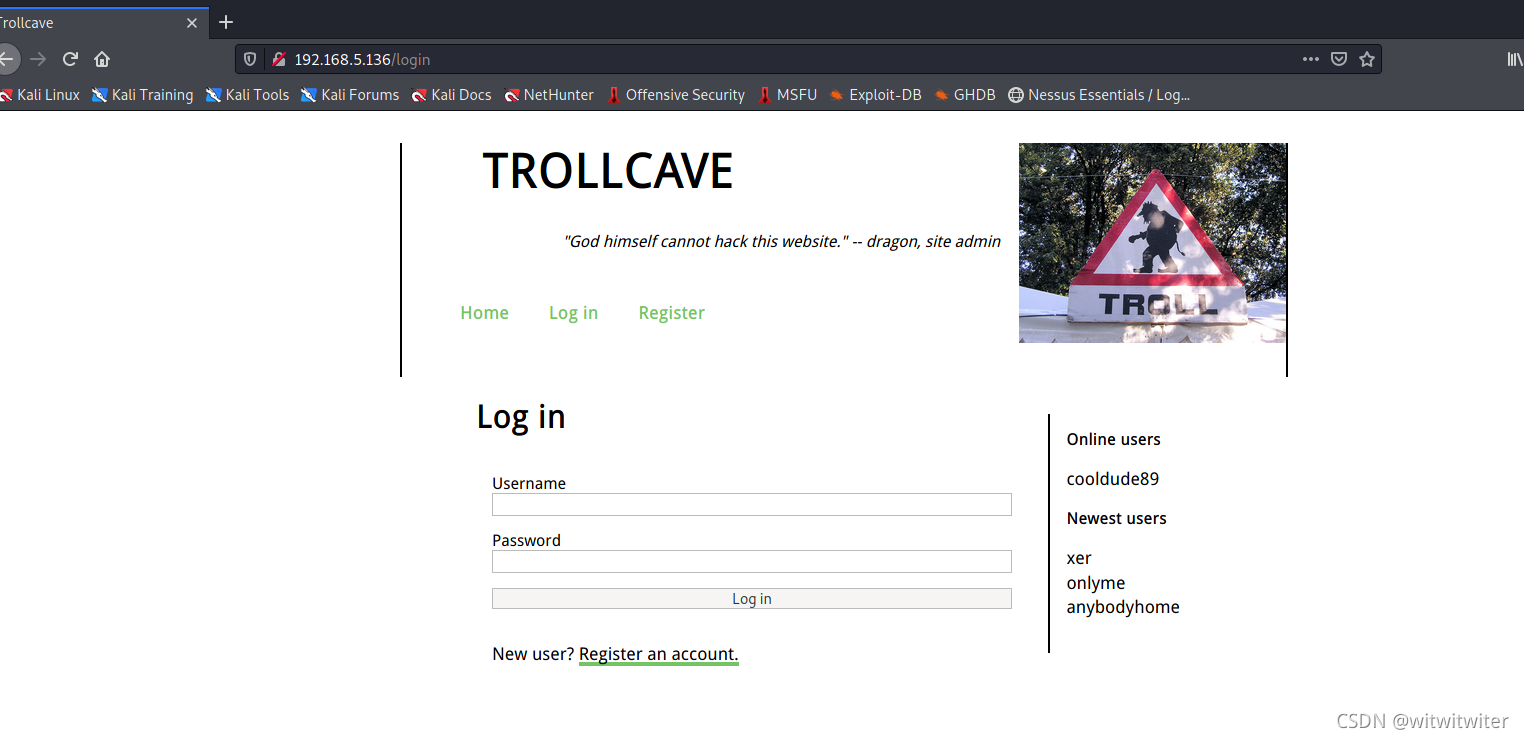
Task: Bookmark this page with star
Action: point(1367,59)
